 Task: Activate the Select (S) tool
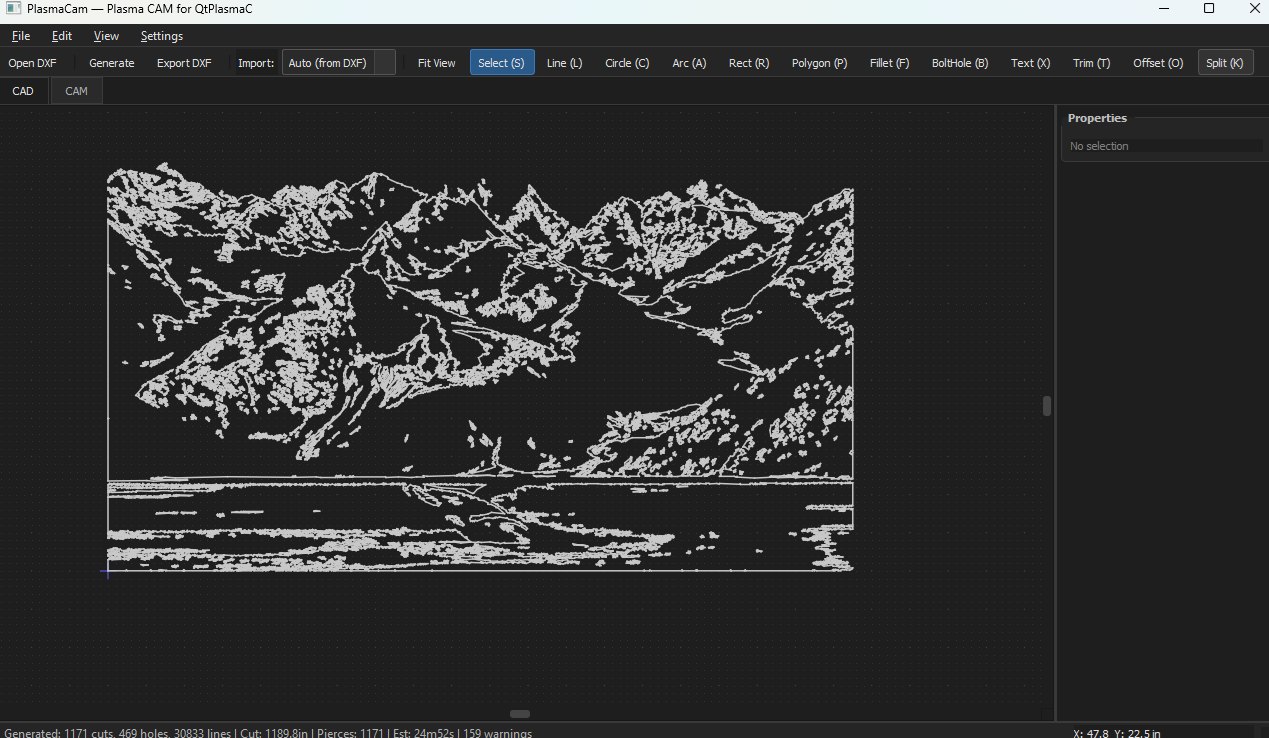point(501,63)
